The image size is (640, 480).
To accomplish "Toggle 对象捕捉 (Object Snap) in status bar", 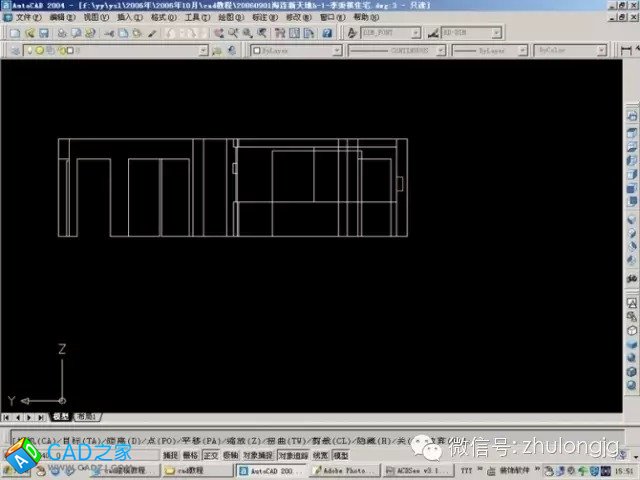I will 258,455.
